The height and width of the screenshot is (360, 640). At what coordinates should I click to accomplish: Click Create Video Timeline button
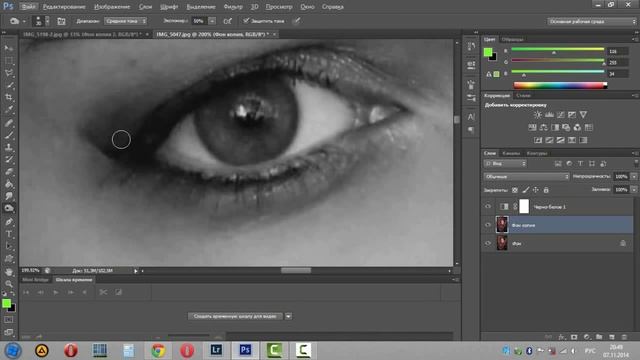[x=235, y=316]
